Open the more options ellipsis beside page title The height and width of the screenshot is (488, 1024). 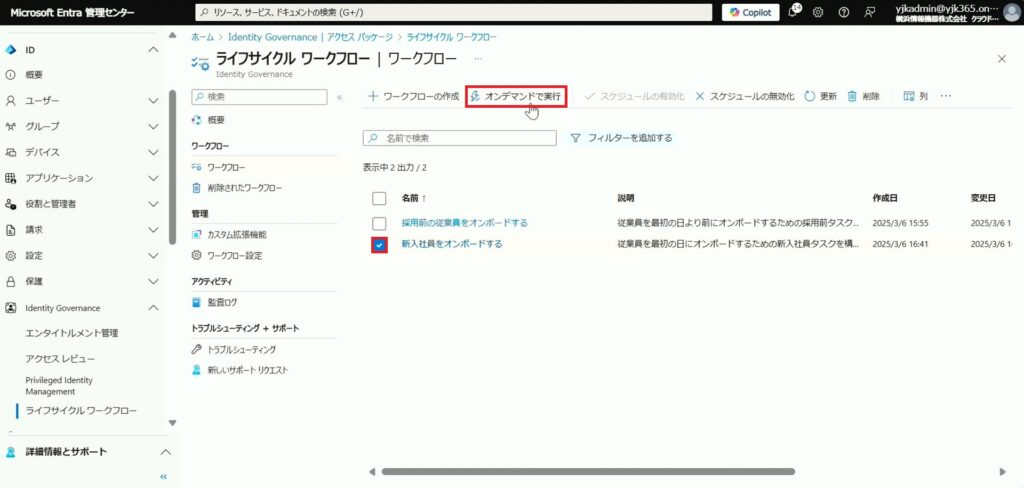(x=478, y=59)
